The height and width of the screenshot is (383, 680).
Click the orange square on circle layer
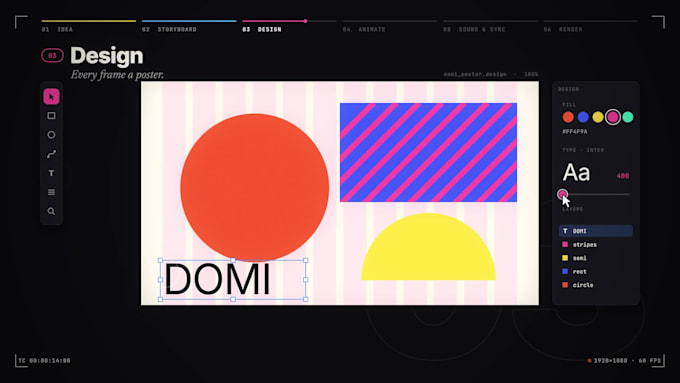pyautogui.click(x=565, y=285)
